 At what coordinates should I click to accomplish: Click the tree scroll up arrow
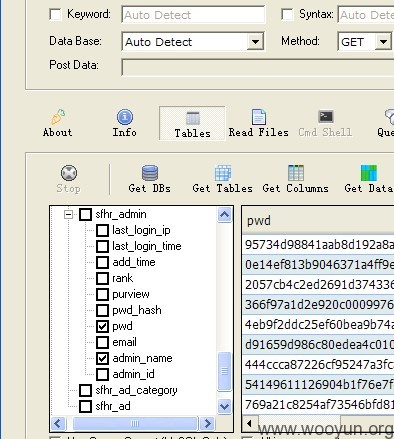[x=225, y=215]
